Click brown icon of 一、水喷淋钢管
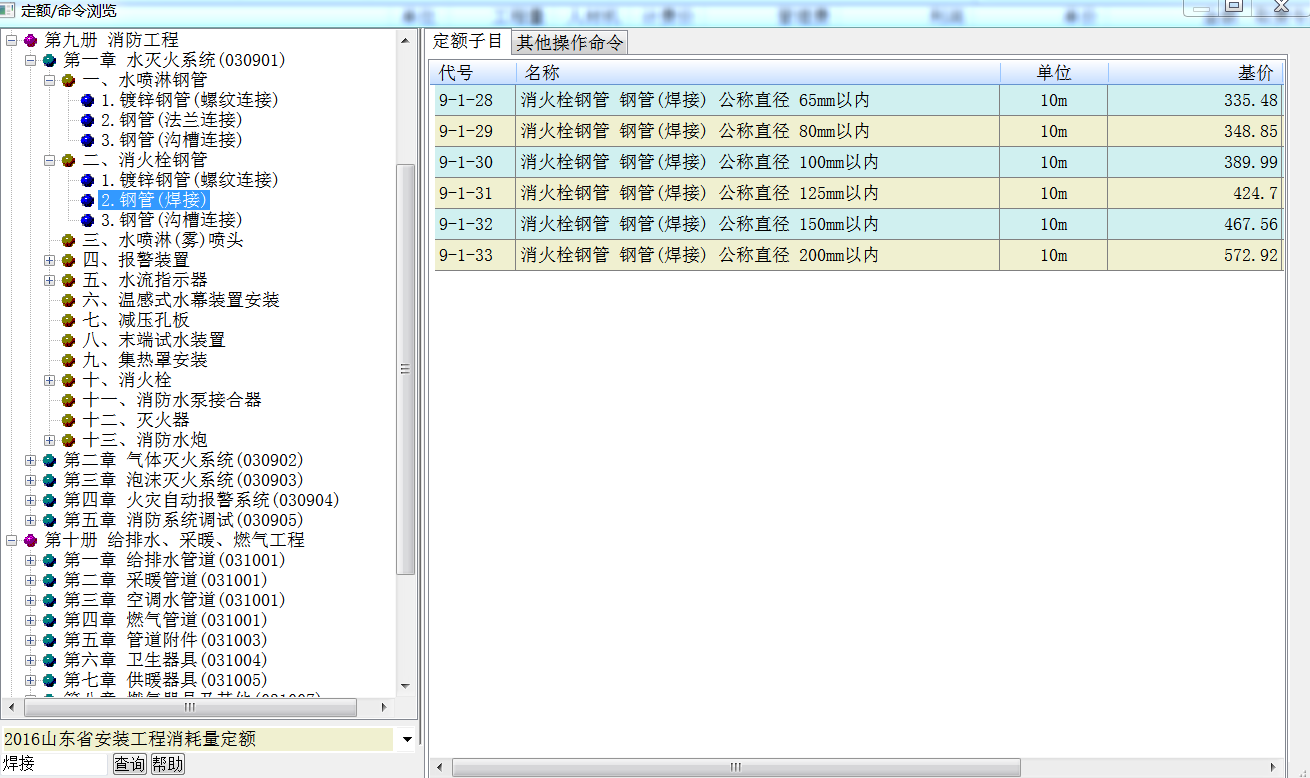This screenshot has width=1310, height=778. pyautogui.click(x=68, y=81)
